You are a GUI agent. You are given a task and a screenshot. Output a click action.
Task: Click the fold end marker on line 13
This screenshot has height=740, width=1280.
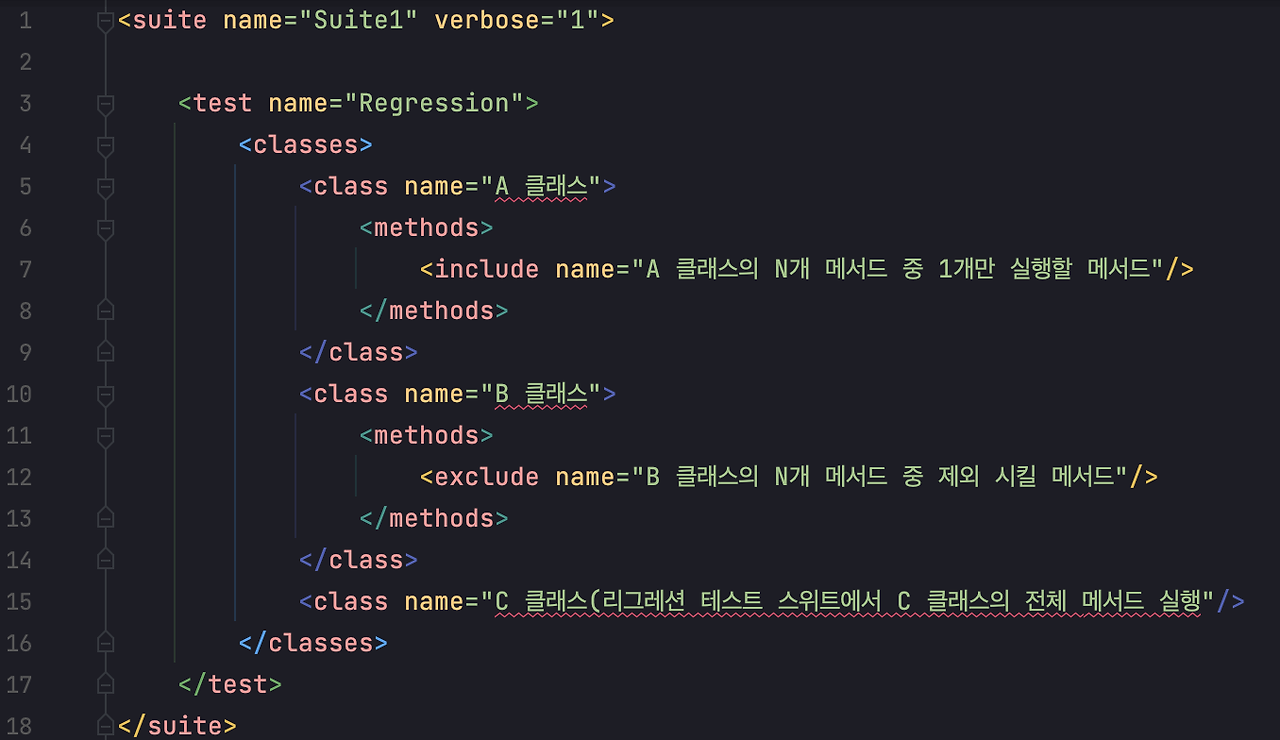point(103,518)
